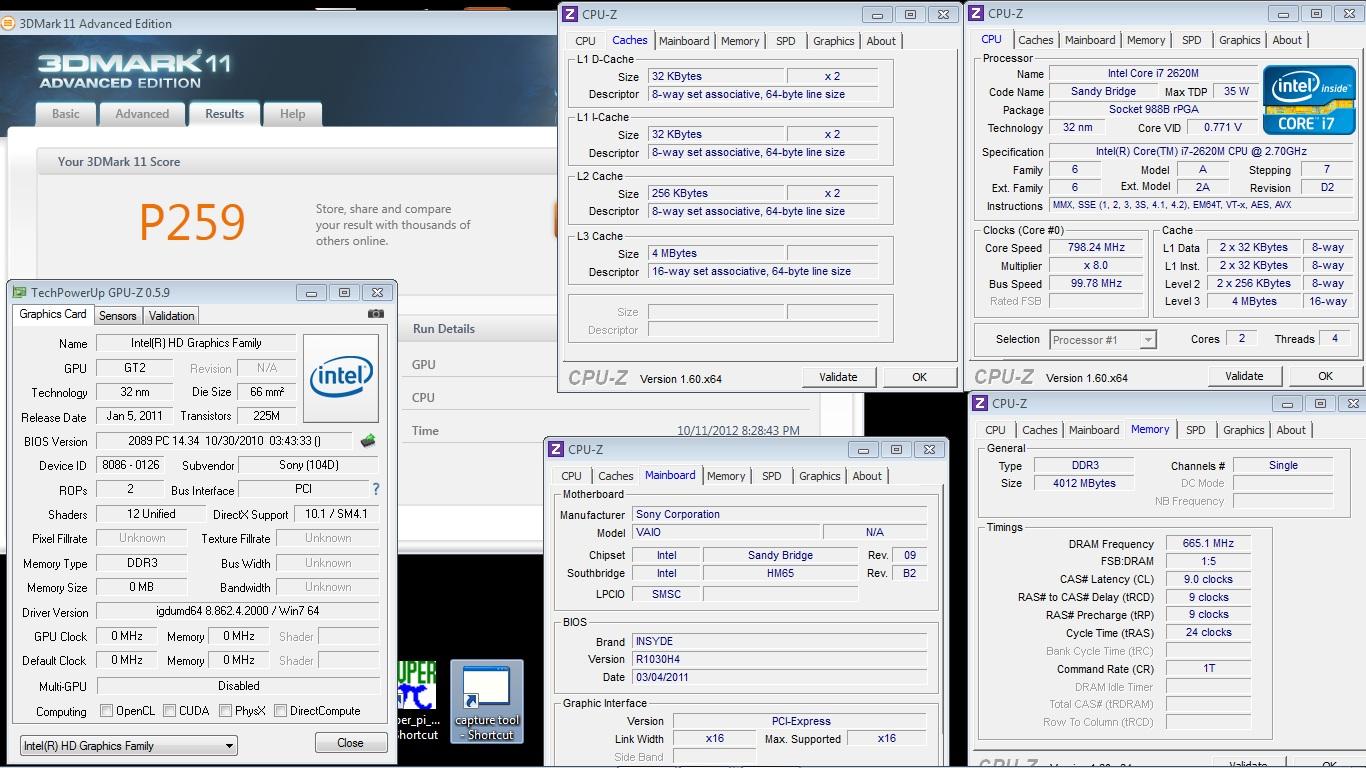Click the Intel logo in GPU-Z

pyautogui.click(x=341, y=378)
